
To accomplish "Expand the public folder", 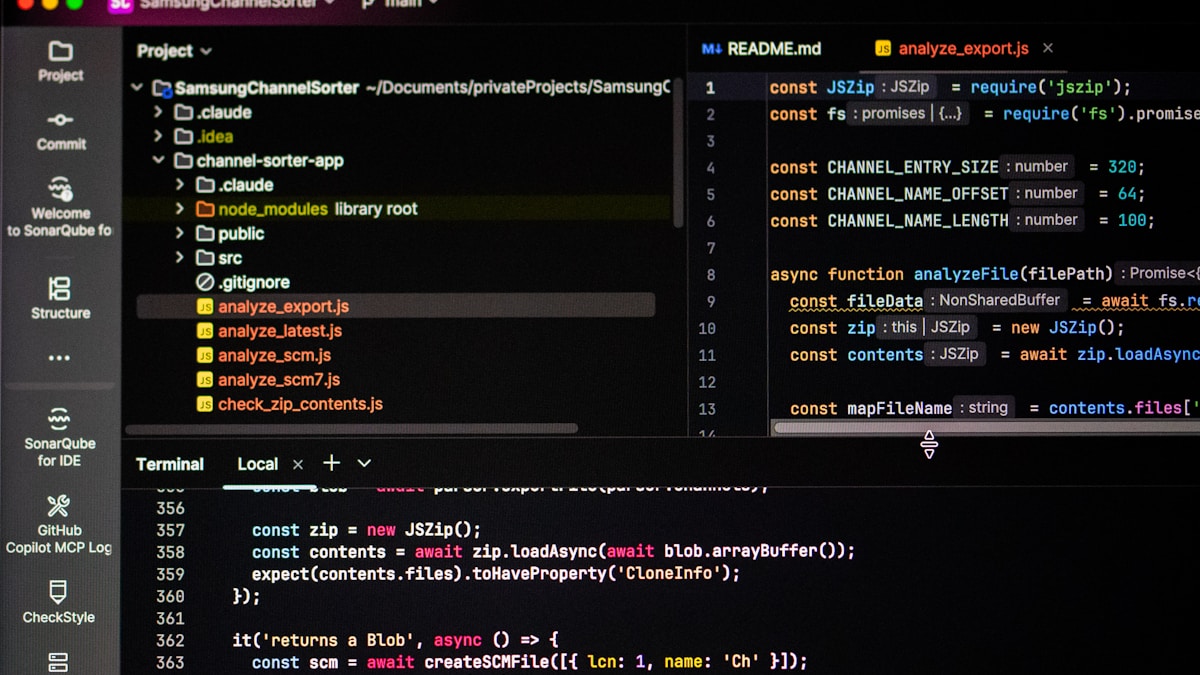I will (x=180, y=233).
